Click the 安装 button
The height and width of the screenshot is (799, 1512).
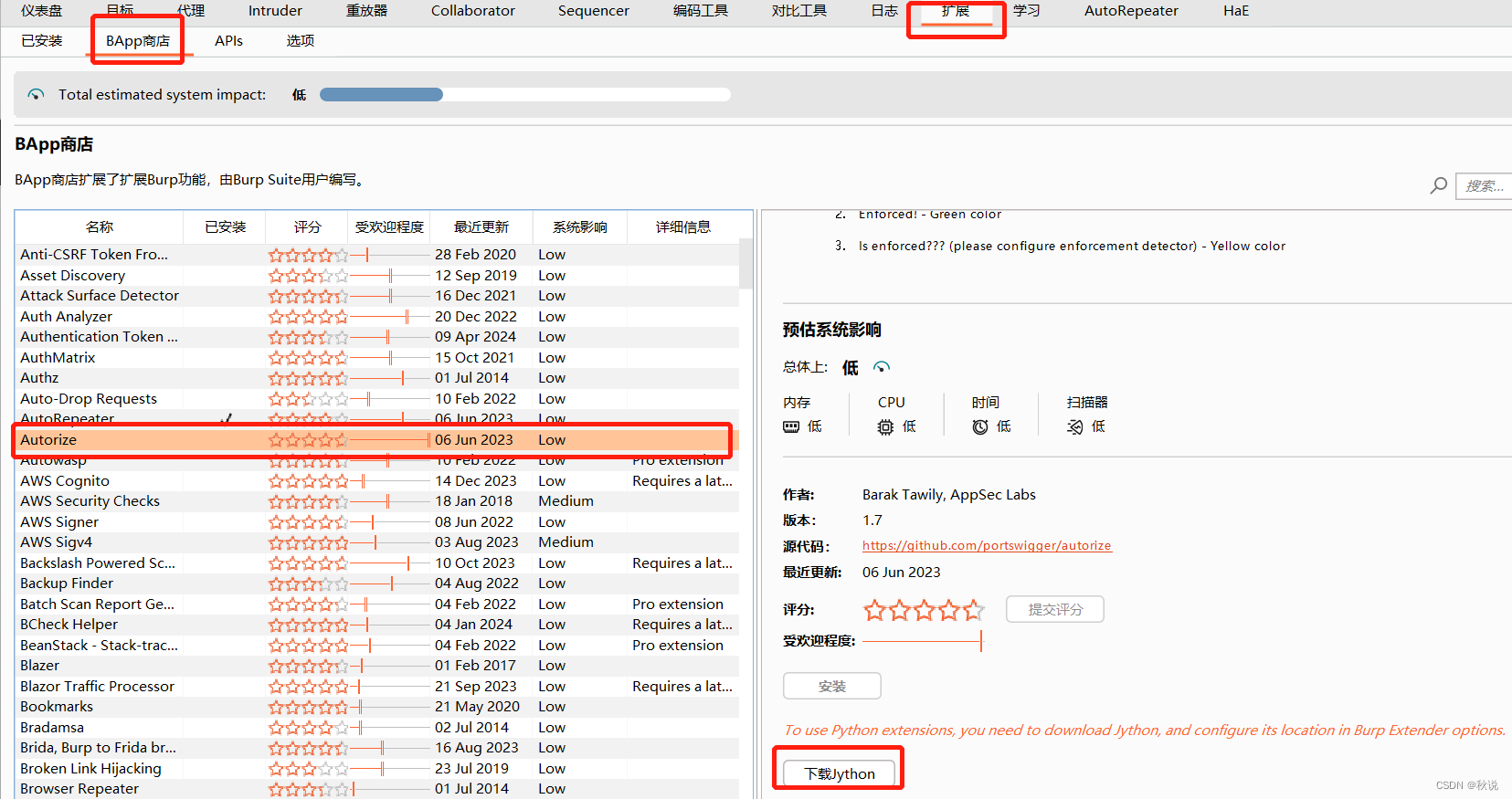tap(832, 686)
